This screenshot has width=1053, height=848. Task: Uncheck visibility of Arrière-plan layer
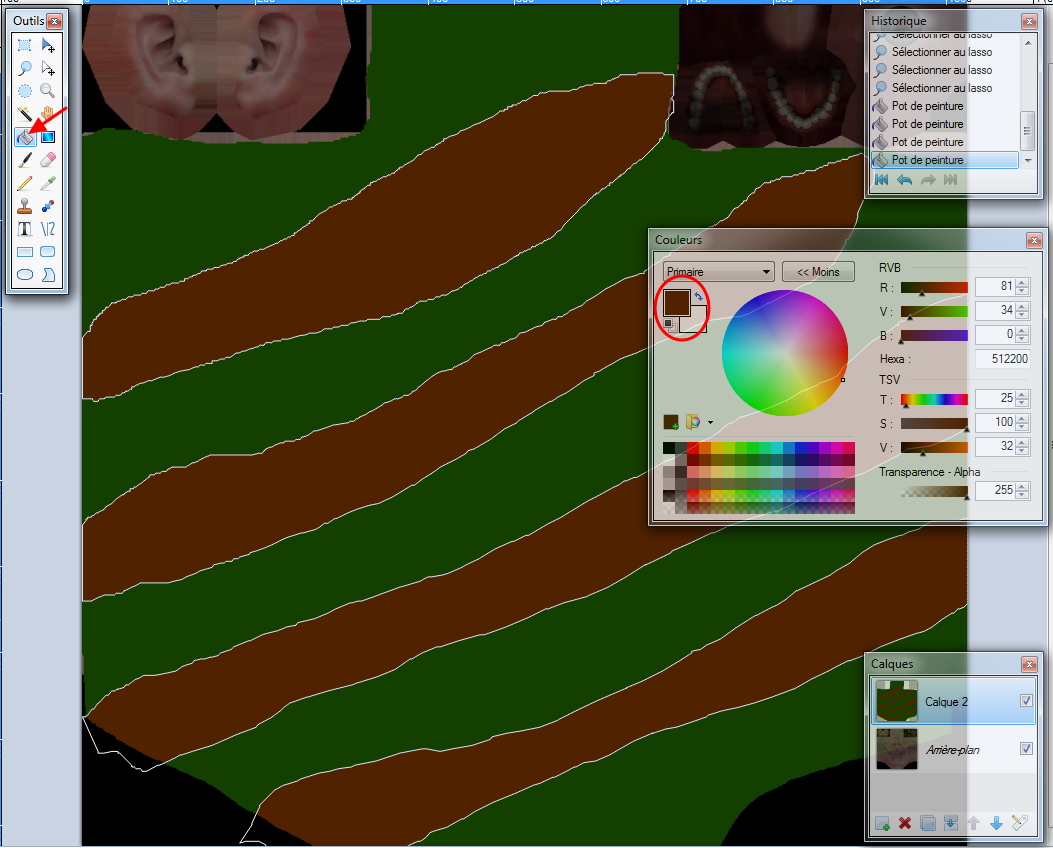click(x=1026, y=748)
